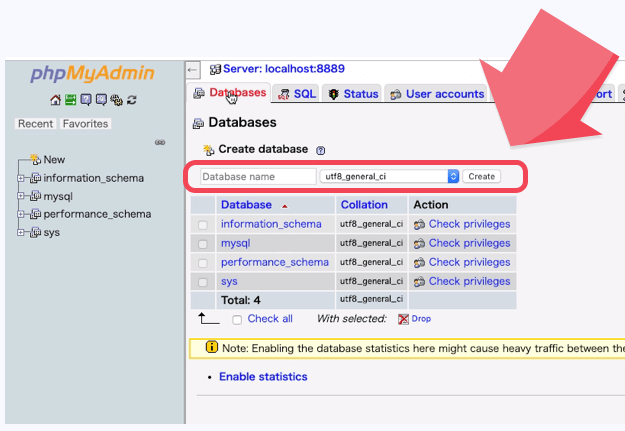This screenshot has width=625, height=431.
Task: Switch to the Status tab
Action: 352,94
